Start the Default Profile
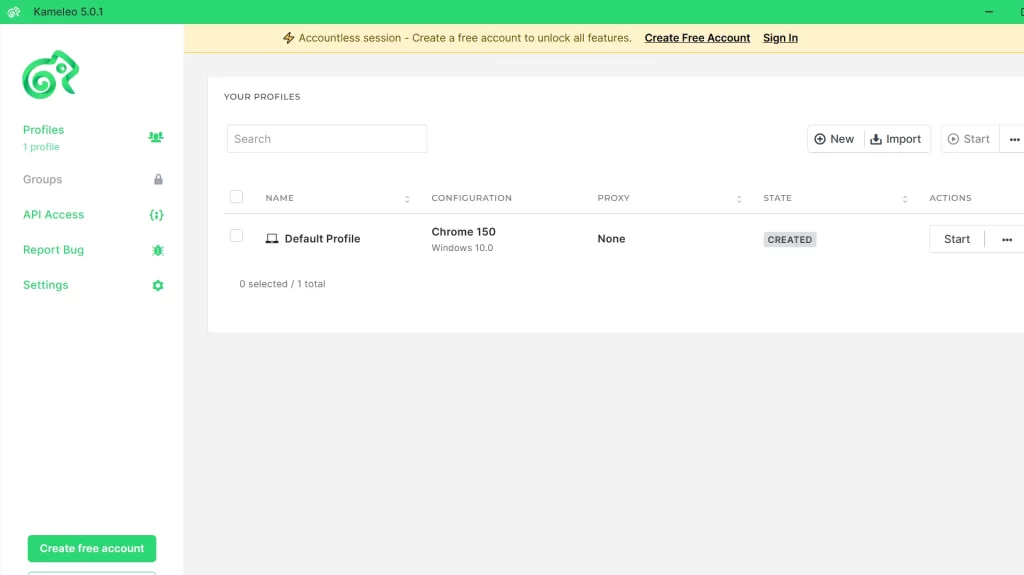The height and width of the screenshot is (575, 1024). [957, 239]
